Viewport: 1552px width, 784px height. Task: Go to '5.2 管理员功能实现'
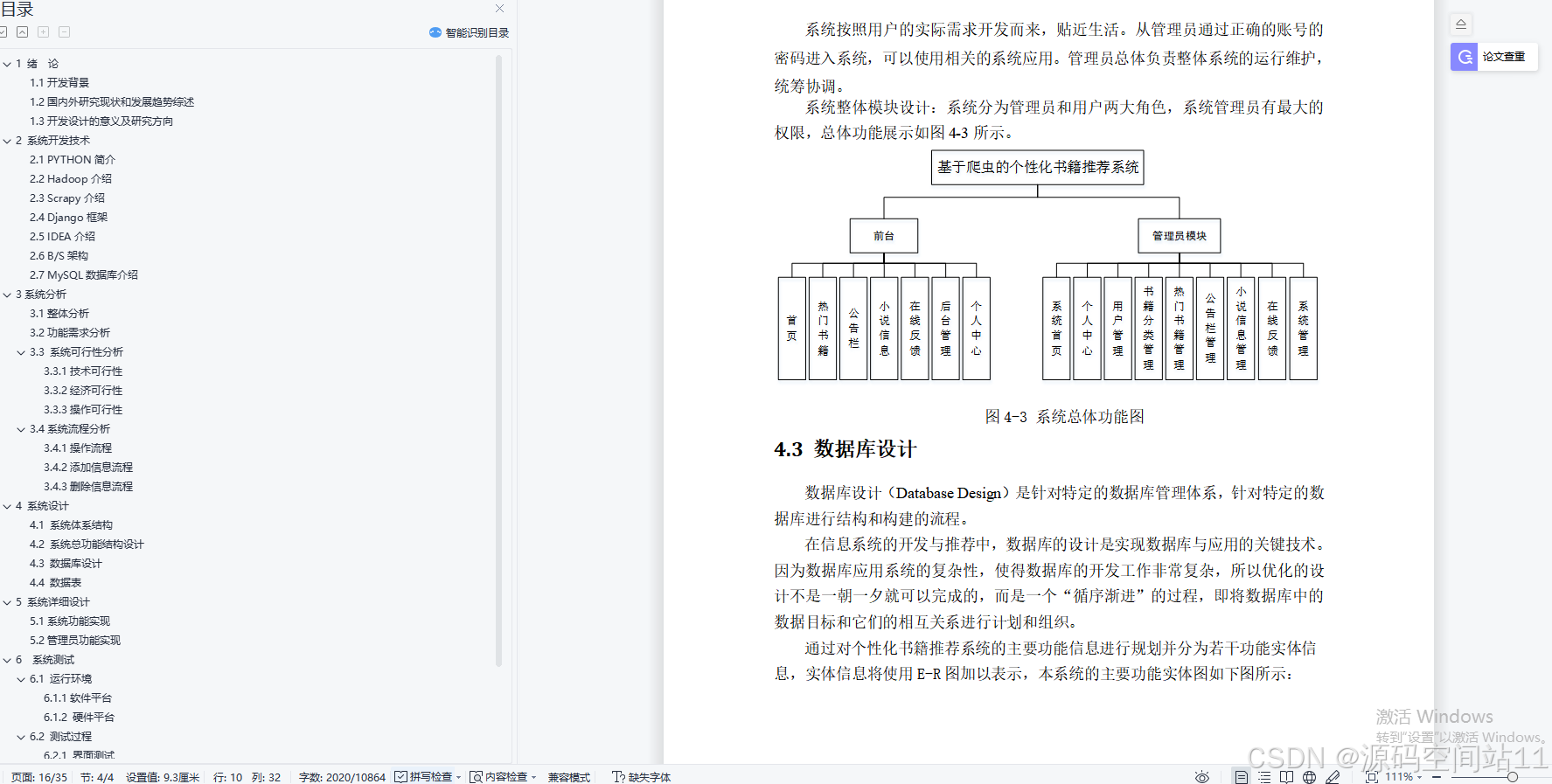[x=75, y=641]
